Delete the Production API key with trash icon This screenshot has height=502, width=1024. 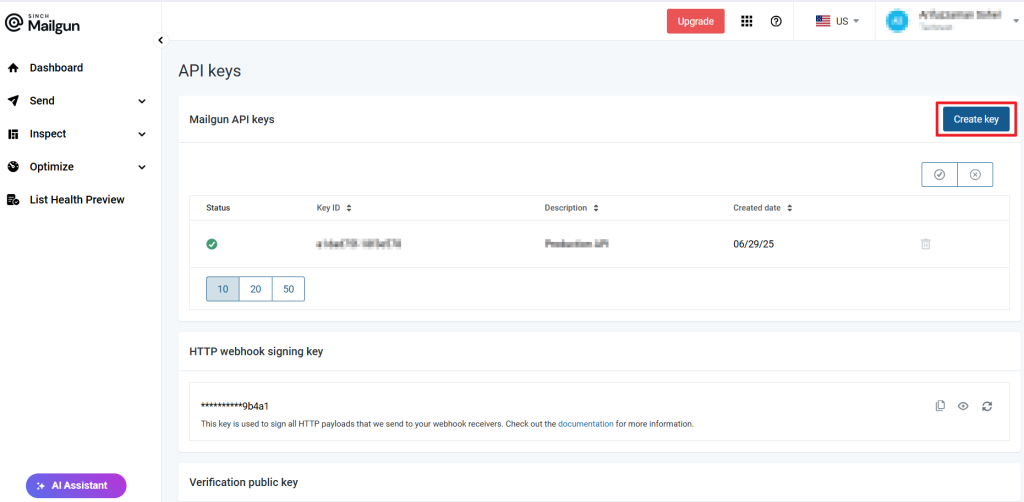925,244
